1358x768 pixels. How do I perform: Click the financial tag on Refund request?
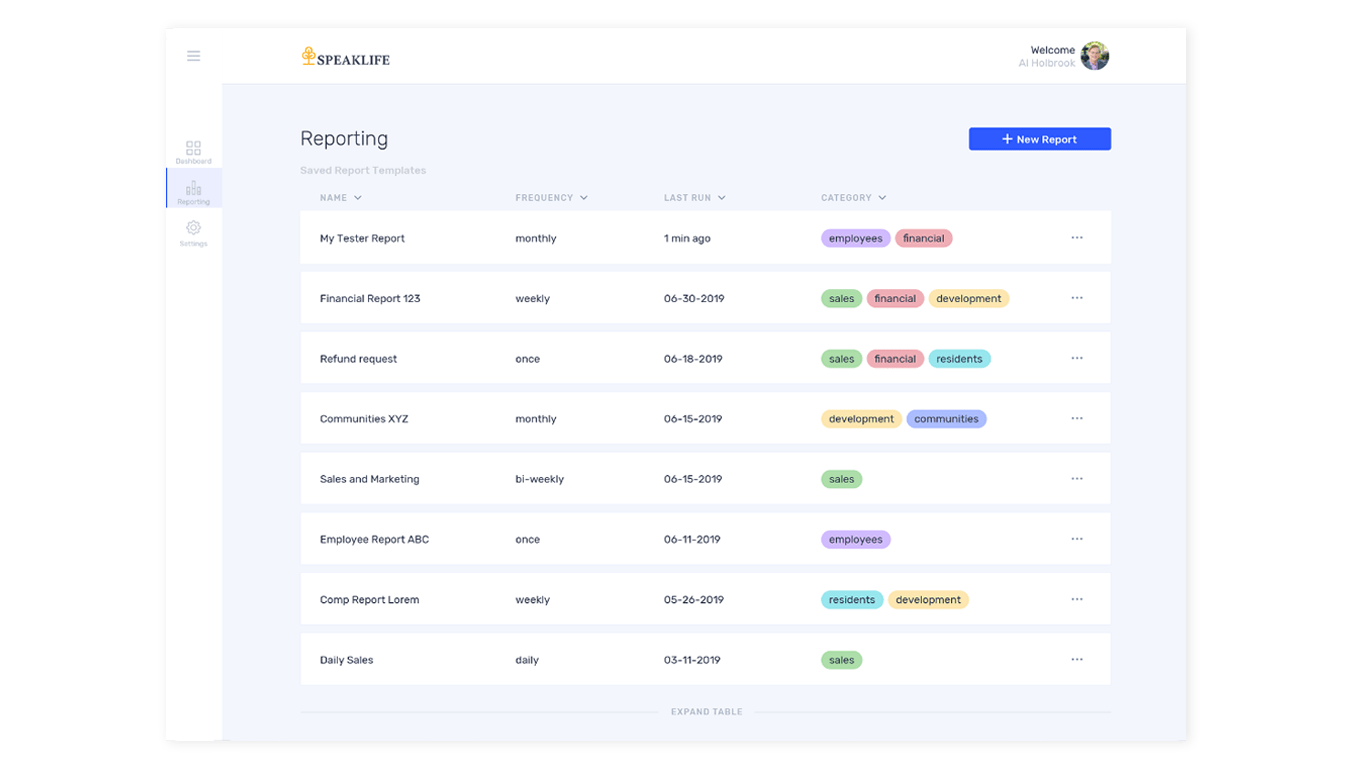[895, 358]
